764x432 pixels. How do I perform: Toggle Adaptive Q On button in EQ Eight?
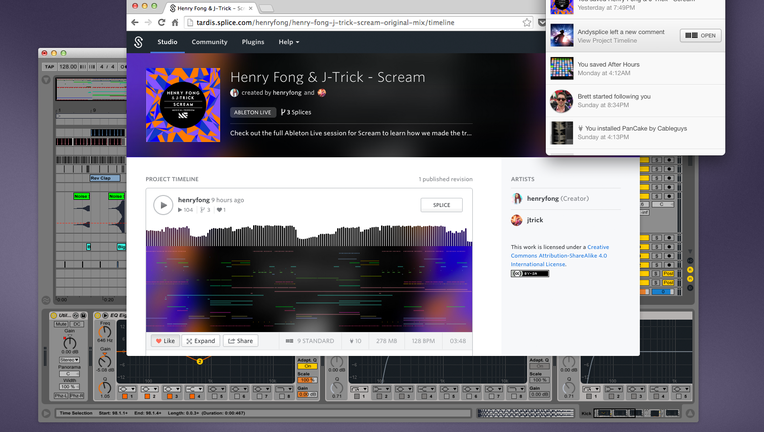[x=307, y=366]
